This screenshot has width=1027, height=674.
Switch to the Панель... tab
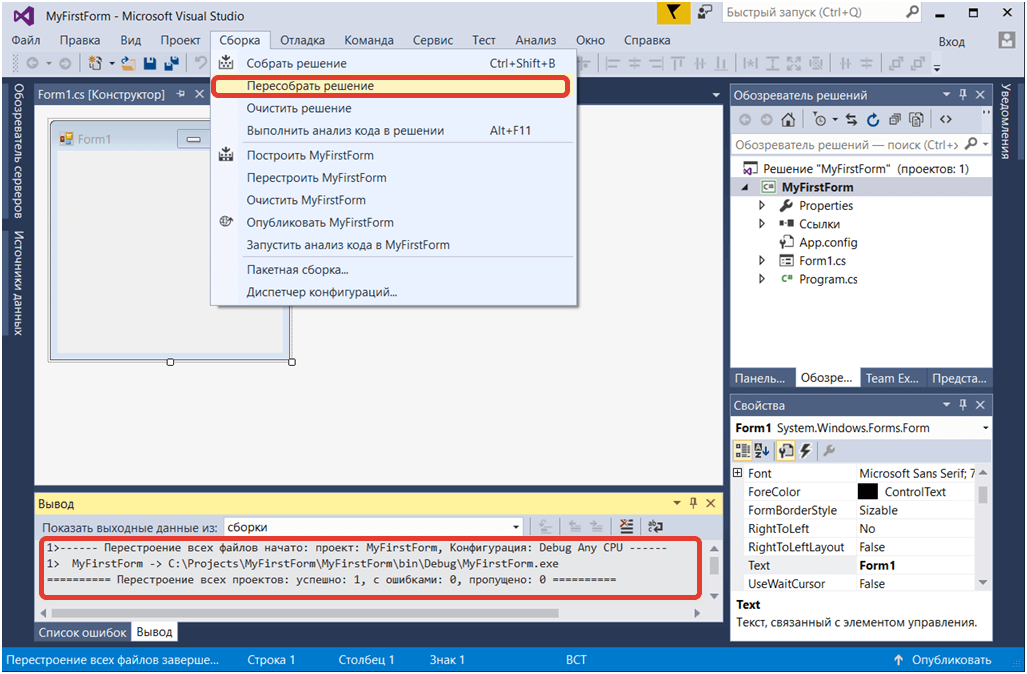click(x=760, y=378)
